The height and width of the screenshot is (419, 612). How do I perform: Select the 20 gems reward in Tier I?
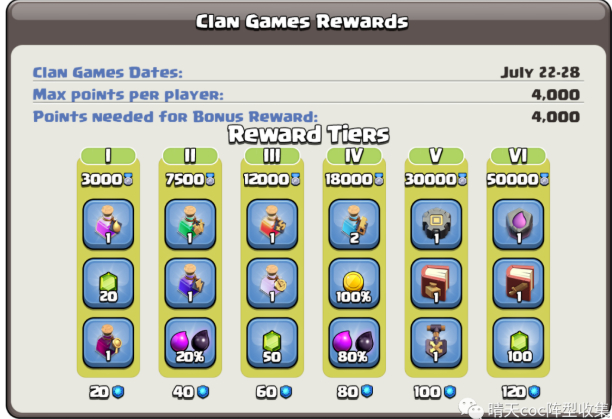(108, 284)
